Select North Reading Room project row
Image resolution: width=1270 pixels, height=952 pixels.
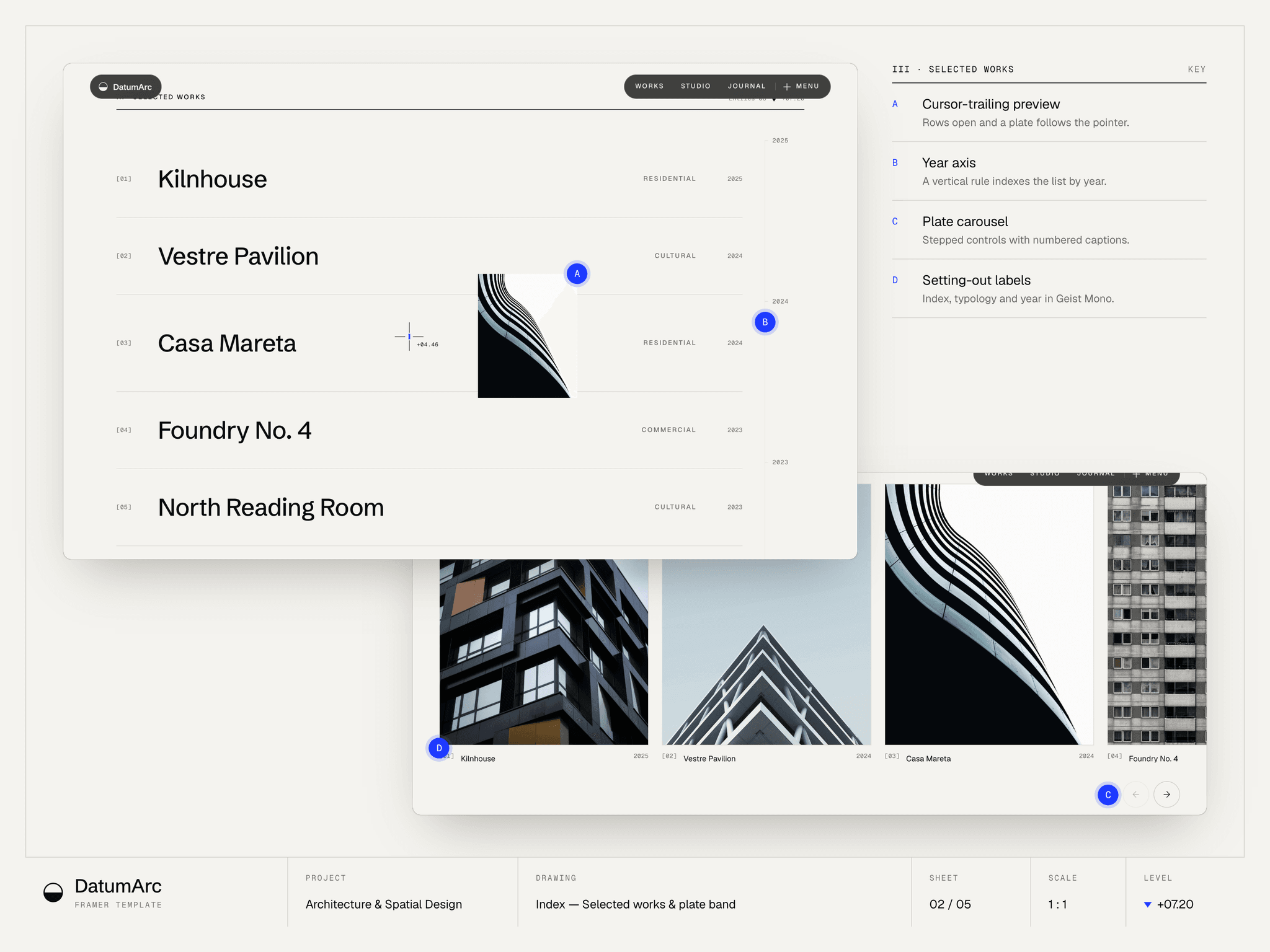point(429,507)
